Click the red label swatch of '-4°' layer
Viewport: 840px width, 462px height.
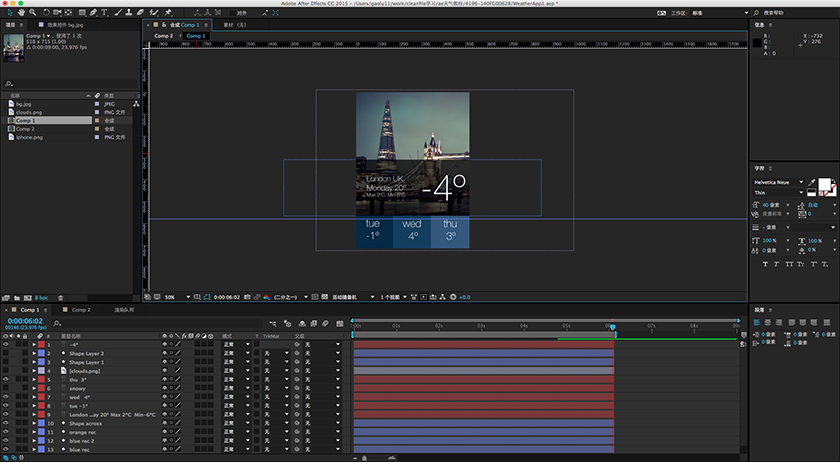[41, 345]
